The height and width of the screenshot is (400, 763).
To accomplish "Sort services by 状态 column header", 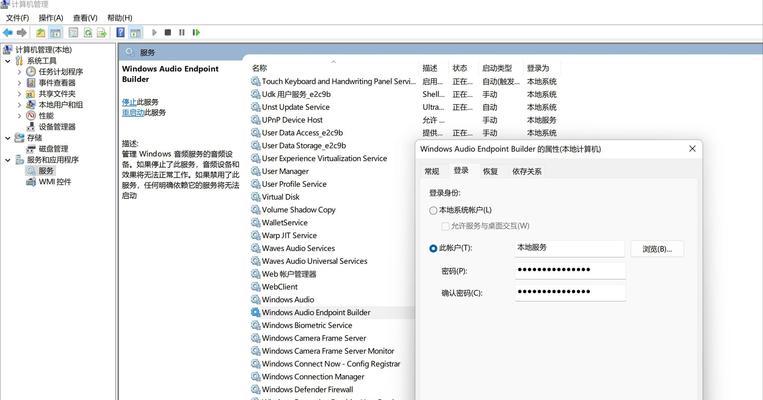I will pos(460,68).
